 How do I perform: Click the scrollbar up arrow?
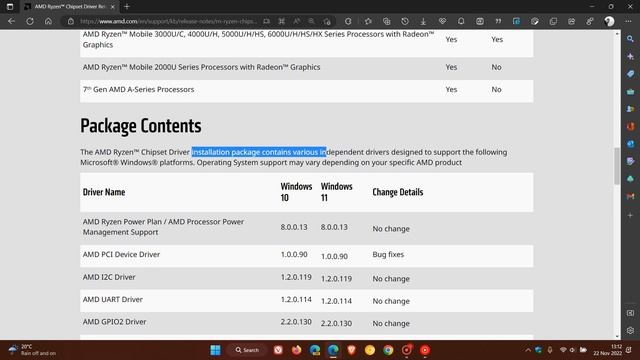tap(617, 33)
